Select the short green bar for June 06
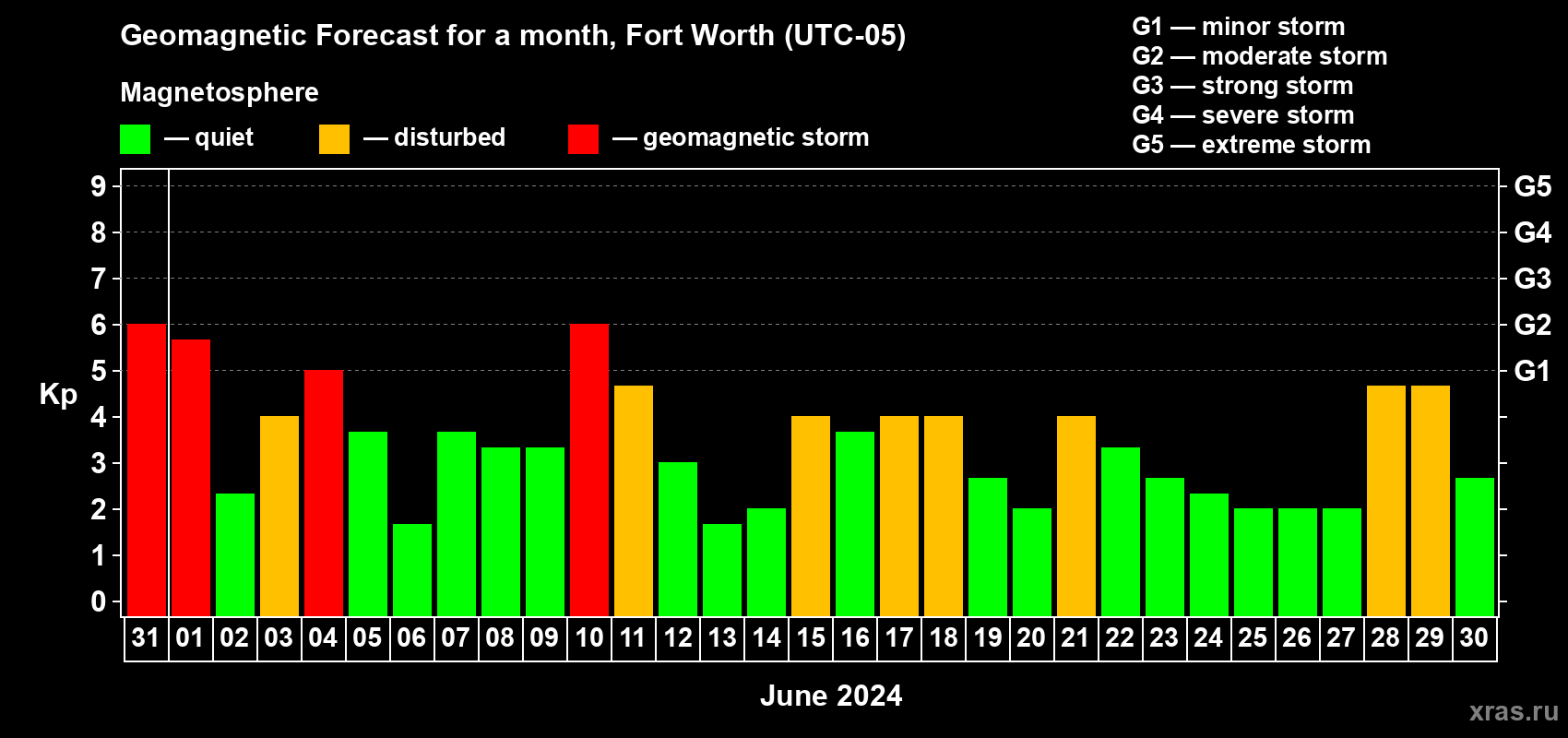Image resolution: width=1568 pixels, height=738 pixels. [412, 569]
